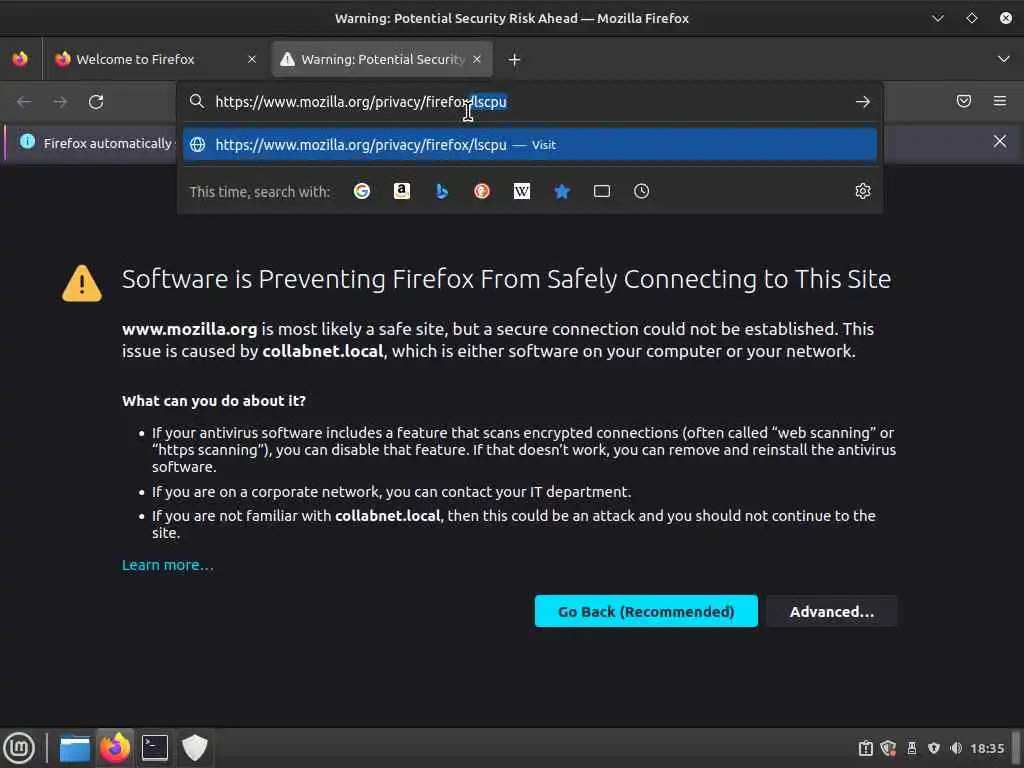Open the Learn more… link

[x=168, y=566]
